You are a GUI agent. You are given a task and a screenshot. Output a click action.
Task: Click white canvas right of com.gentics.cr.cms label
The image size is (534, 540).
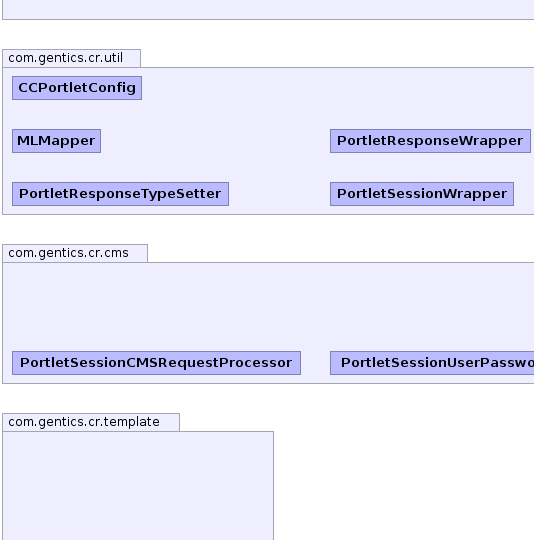pyautogui.click(x=341, y=253)
